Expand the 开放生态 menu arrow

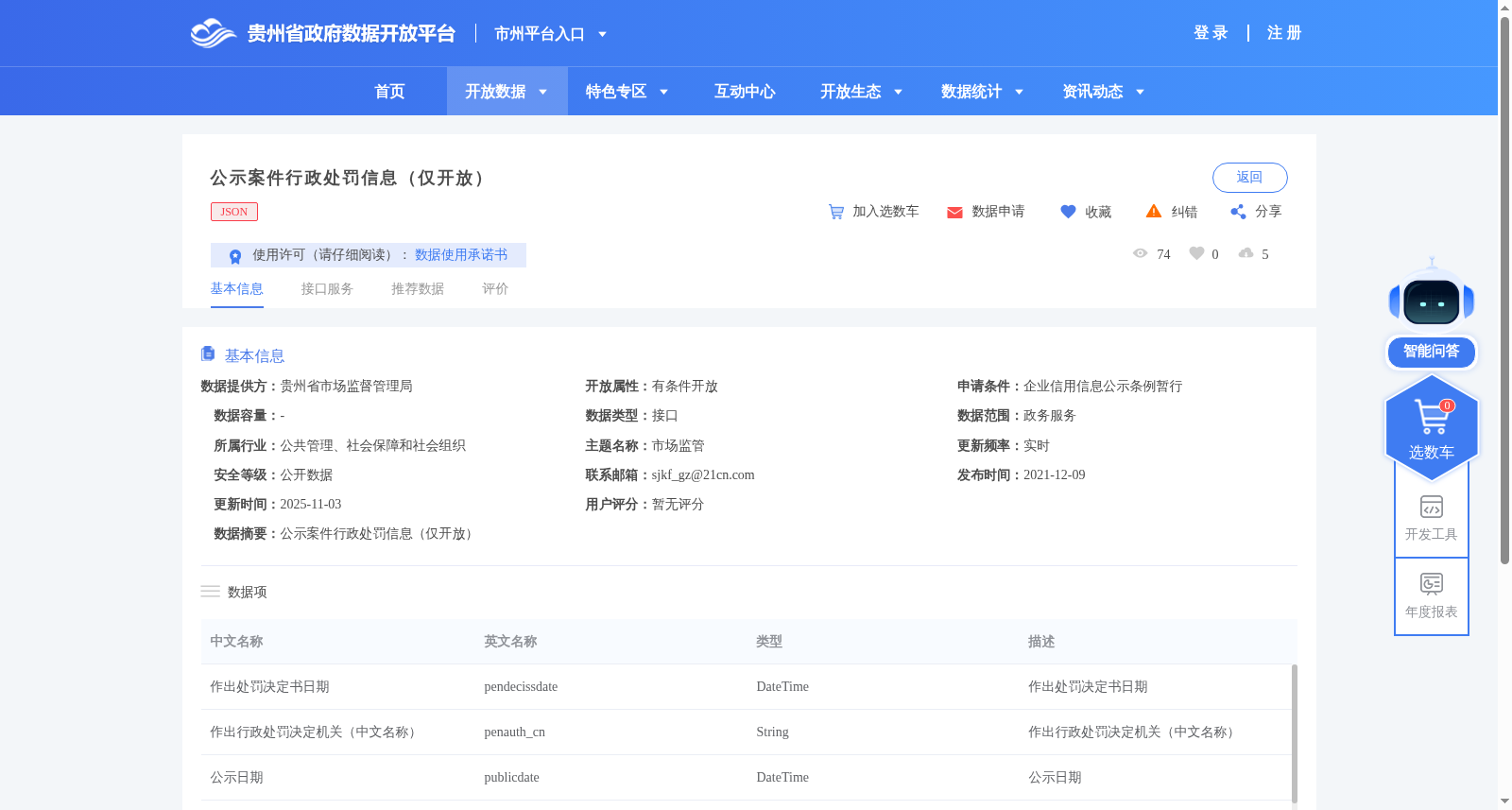click(898, 92)
